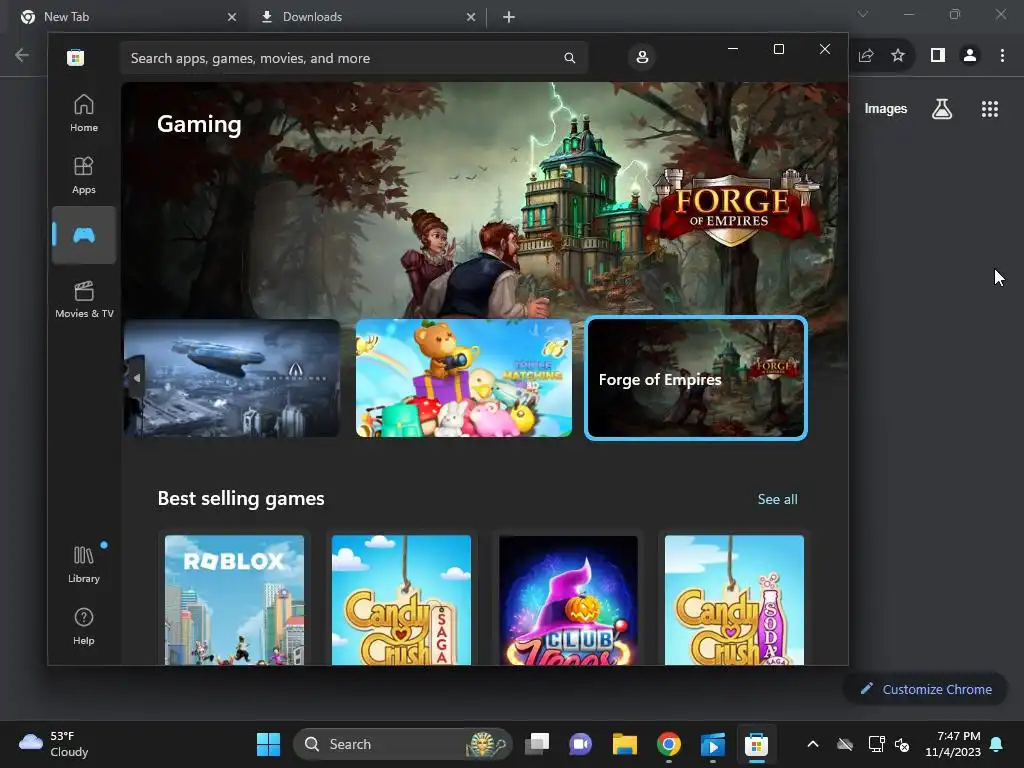The width and height of the screenshot is (1024, 768).
Task: Click the muted volume tray icon
Action: coord(903,744)
